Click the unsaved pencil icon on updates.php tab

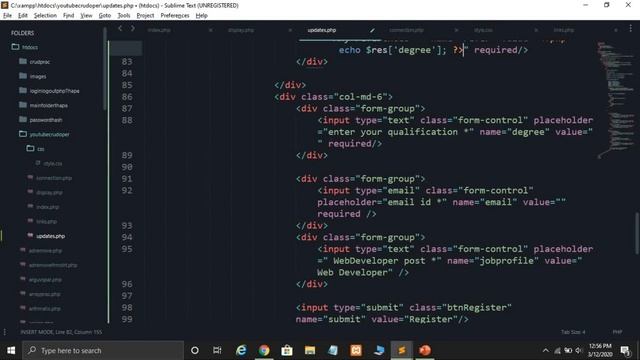point(372,30)
